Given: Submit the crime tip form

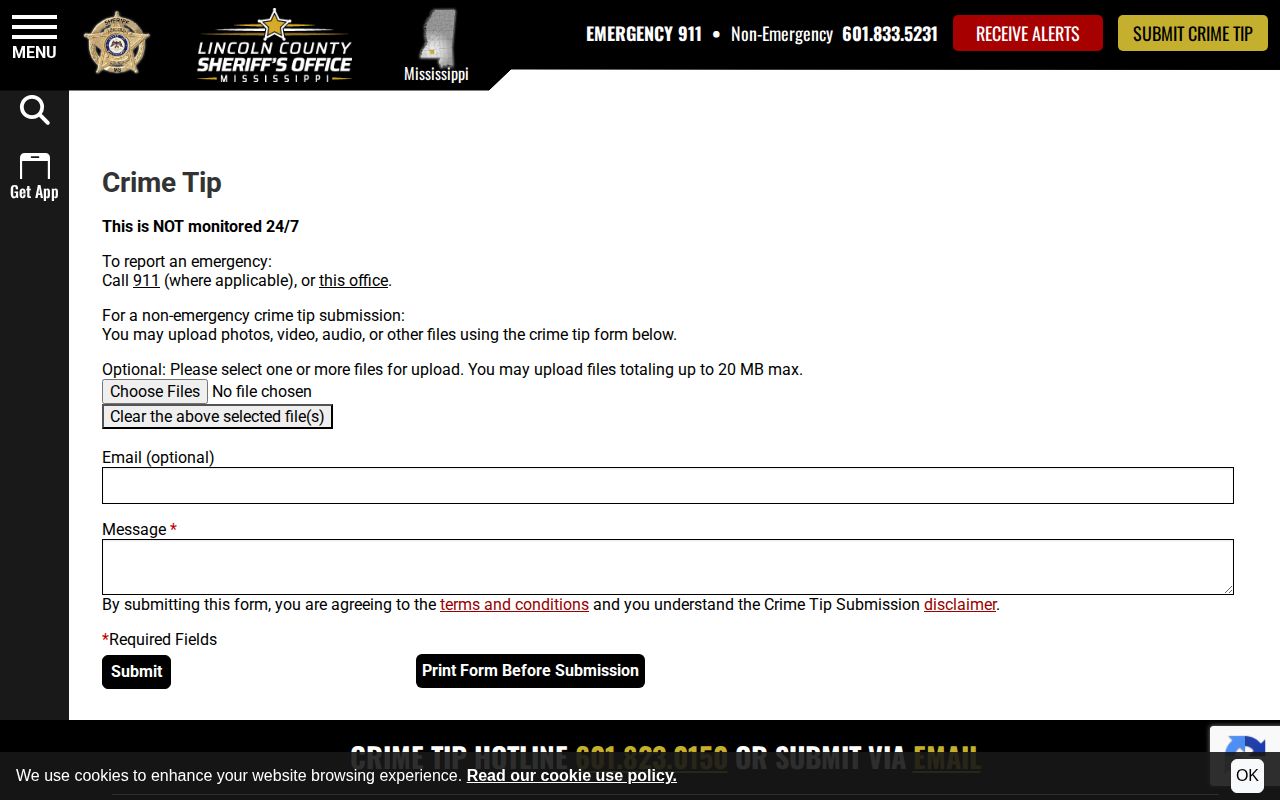Looking at the screenshot, I should [136, 672].
